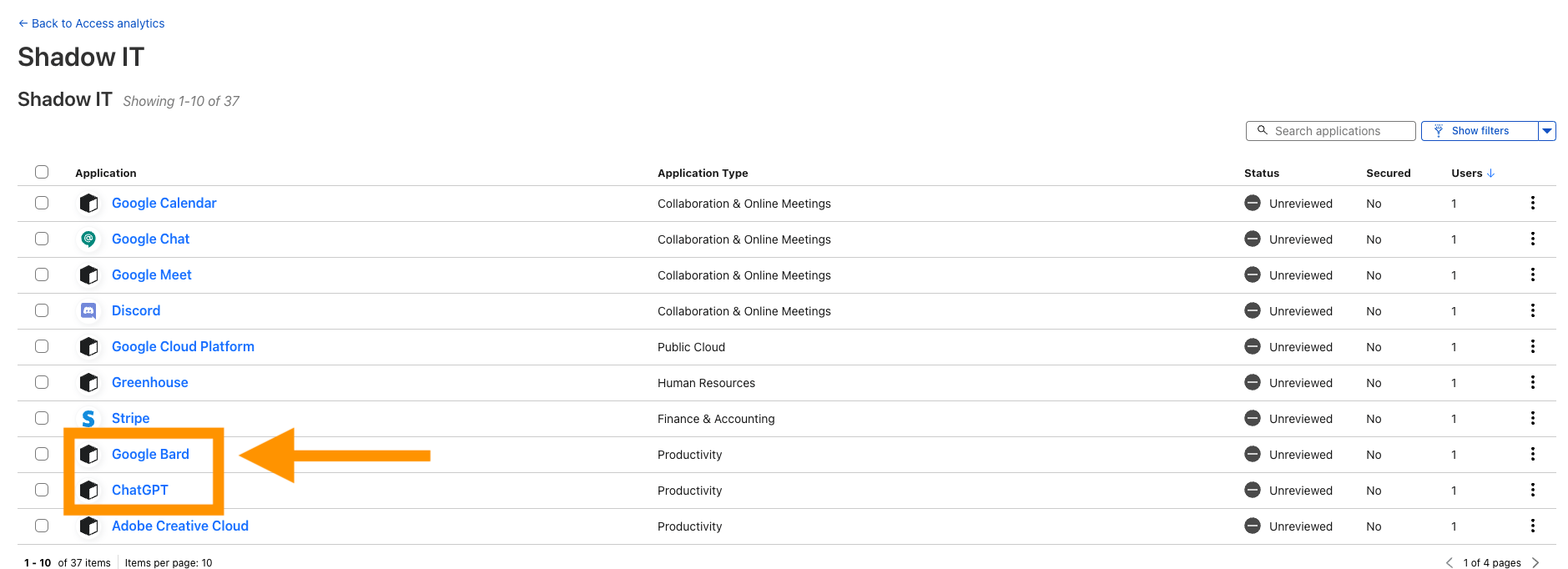
Task: Open three-dot menu for ChatGPT row
Action: 1532,490
